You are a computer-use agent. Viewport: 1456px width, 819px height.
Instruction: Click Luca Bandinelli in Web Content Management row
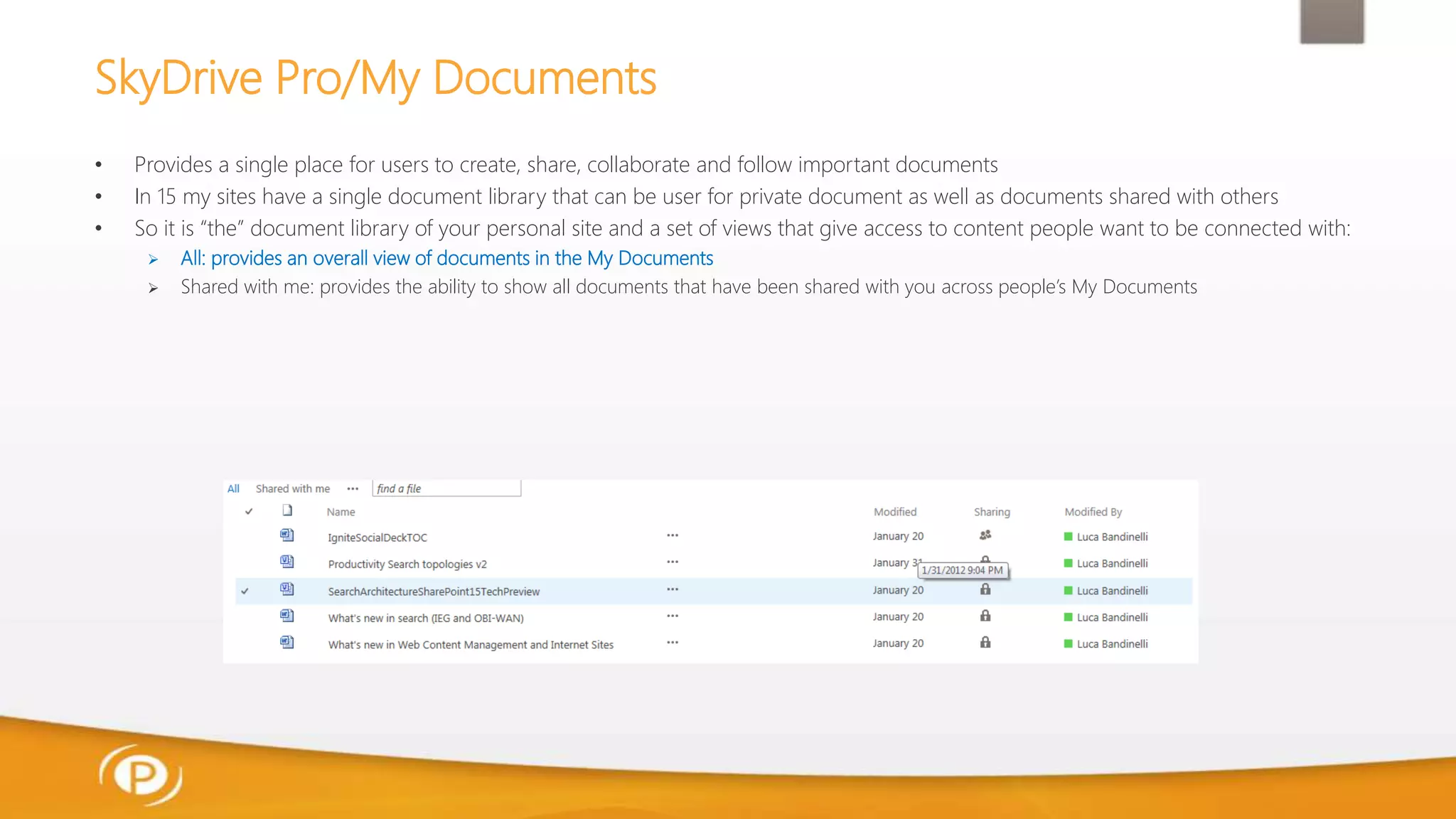point(1112,643)
